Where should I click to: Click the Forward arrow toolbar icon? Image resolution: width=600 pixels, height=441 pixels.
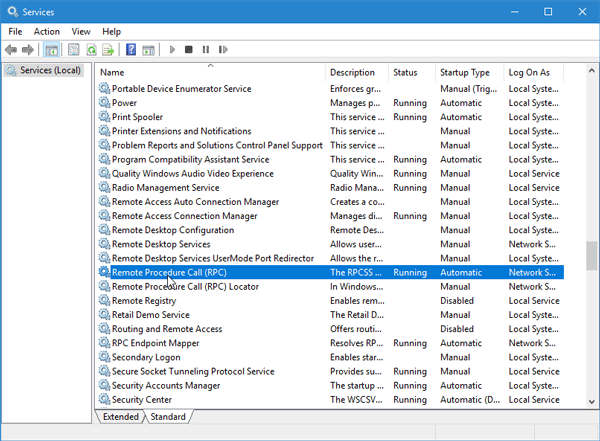click(x=28, y=50)
